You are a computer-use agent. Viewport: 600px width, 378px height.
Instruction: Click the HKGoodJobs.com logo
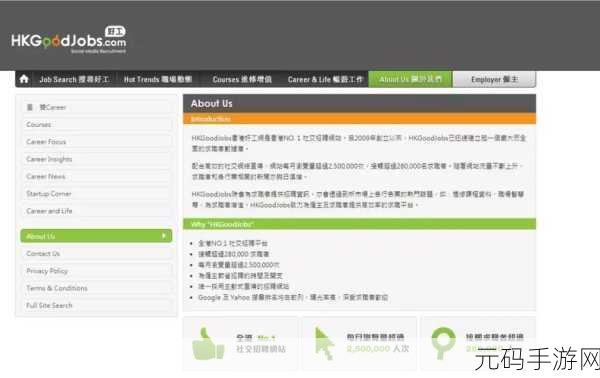pyautogui.click(x=69, y=40)
